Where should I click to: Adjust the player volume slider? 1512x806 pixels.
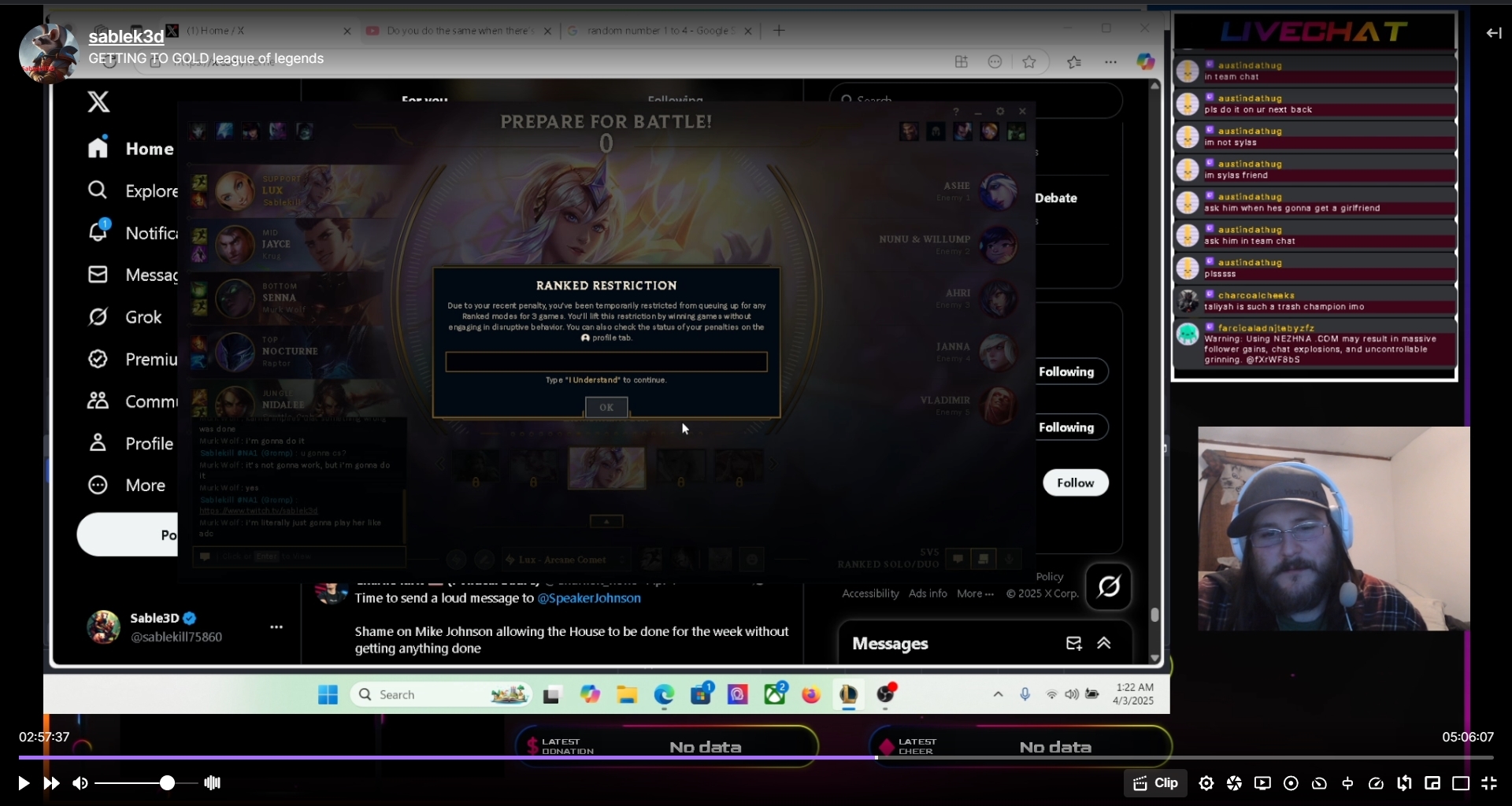click(146, 783)
